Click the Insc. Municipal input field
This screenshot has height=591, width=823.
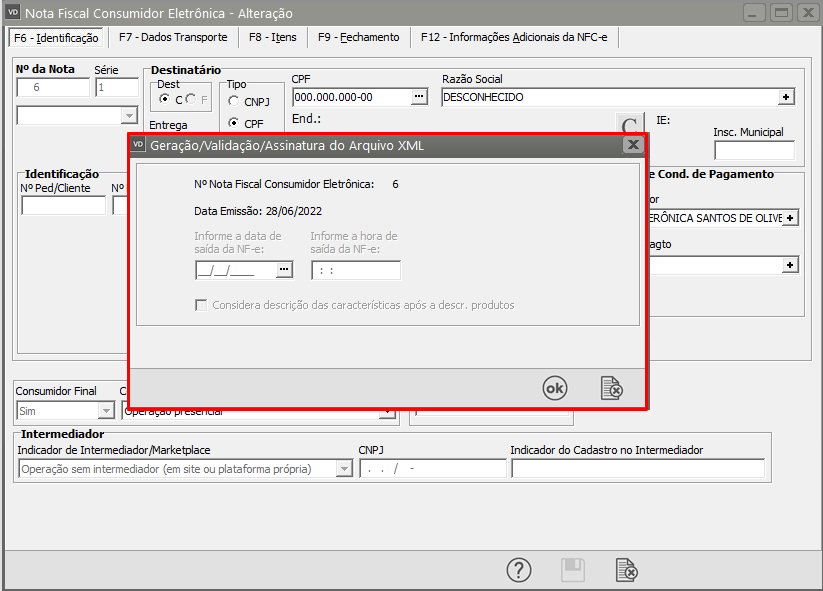pos(754,151)
